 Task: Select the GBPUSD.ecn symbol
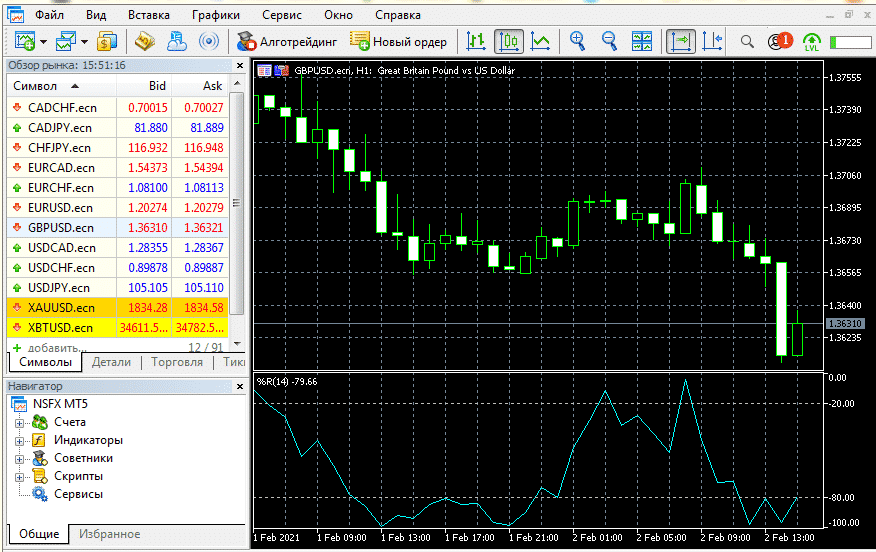(61, 228)
